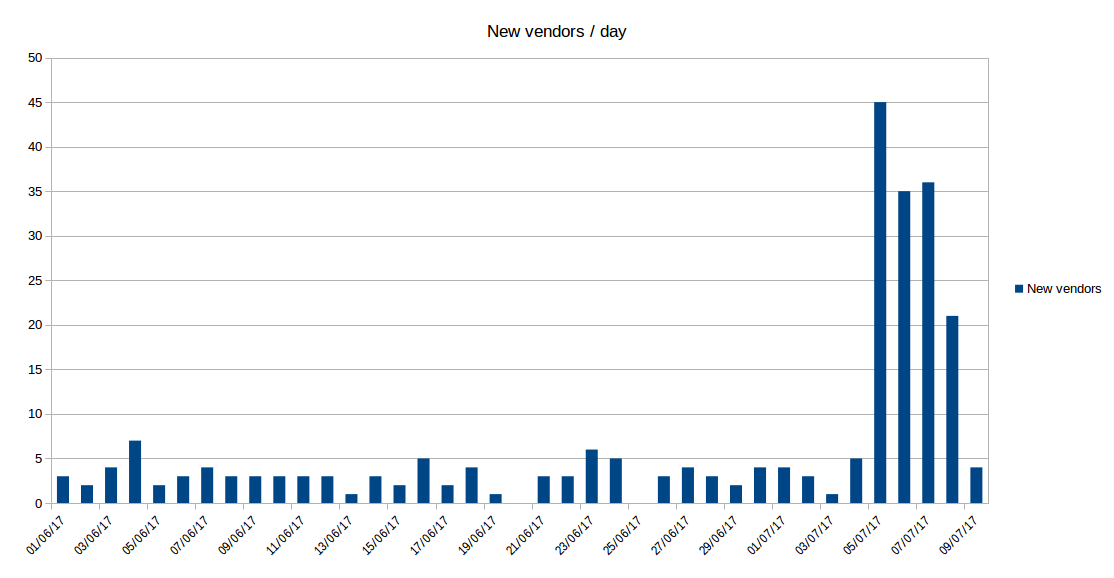Click the 'New vendors' legend label
This screenshot has height=578, width=1114.
1064,289
